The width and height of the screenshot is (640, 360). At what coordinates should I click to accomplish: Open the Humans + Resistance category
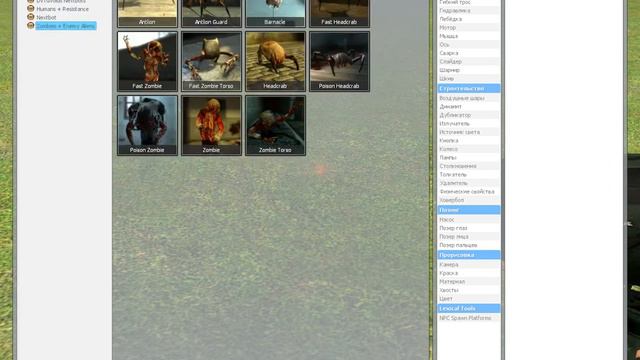point(62,9)
